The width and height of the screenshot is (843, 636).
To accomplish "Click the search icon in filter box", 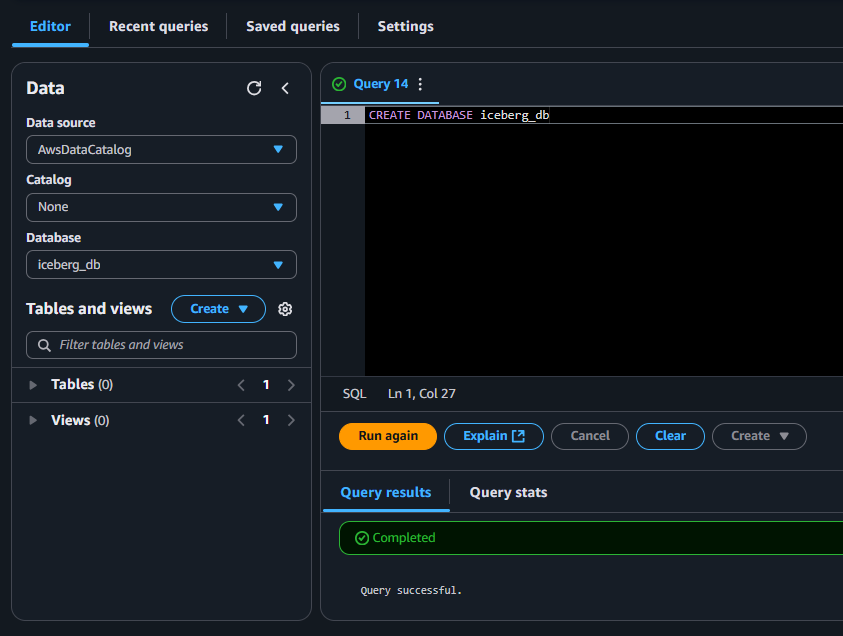I will [x=44, y=345].
